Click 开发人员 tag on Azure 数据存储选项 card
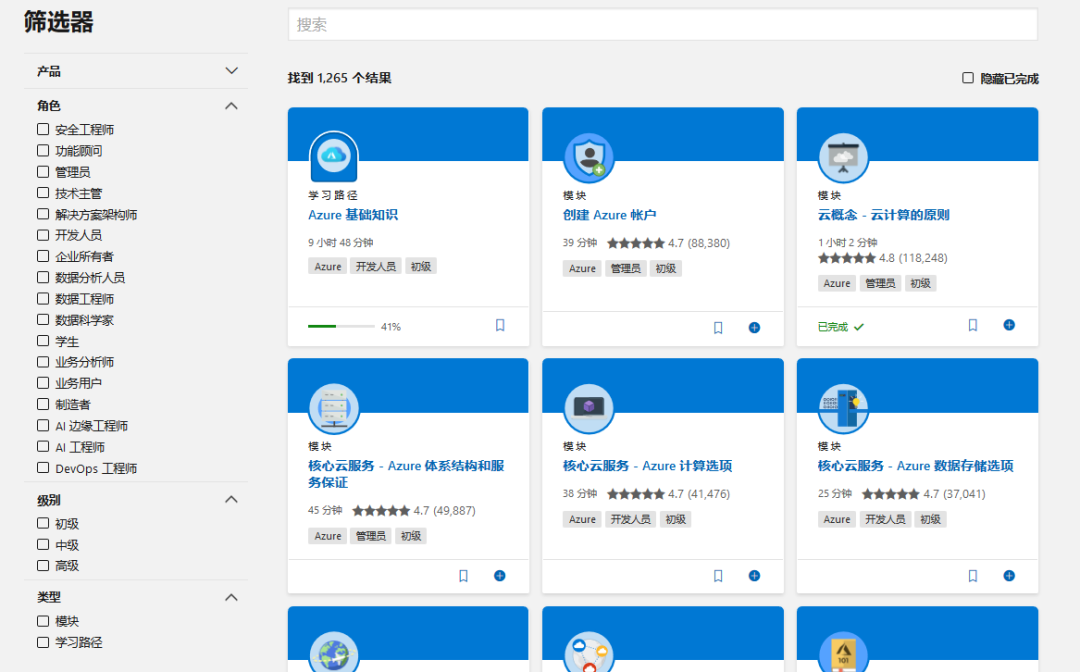The width and height of the screenshot is (1080, 672). (885, 519)
